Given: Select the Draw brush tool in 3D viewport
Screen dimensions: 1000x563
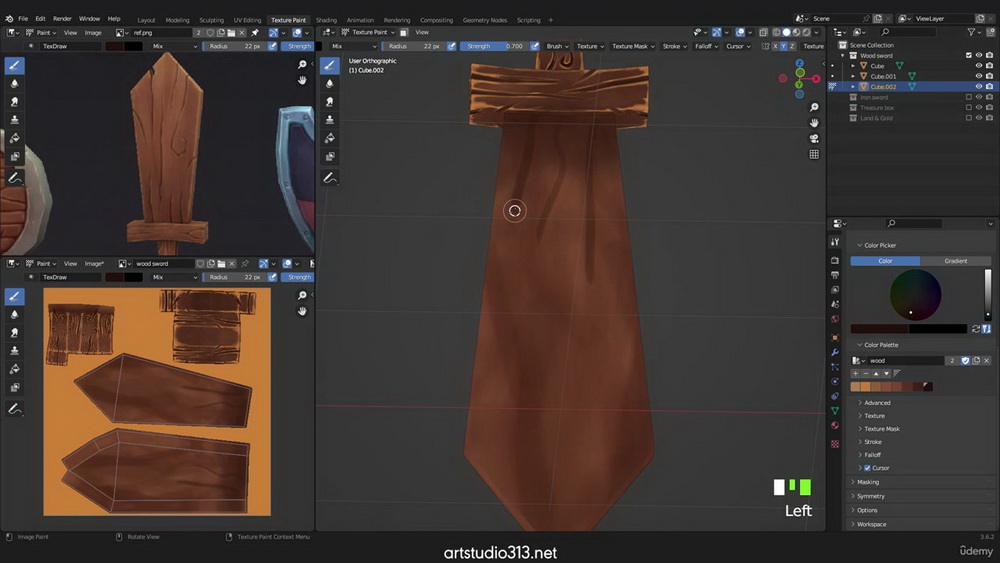Looking at the screenshot, I should click(330, 65).
